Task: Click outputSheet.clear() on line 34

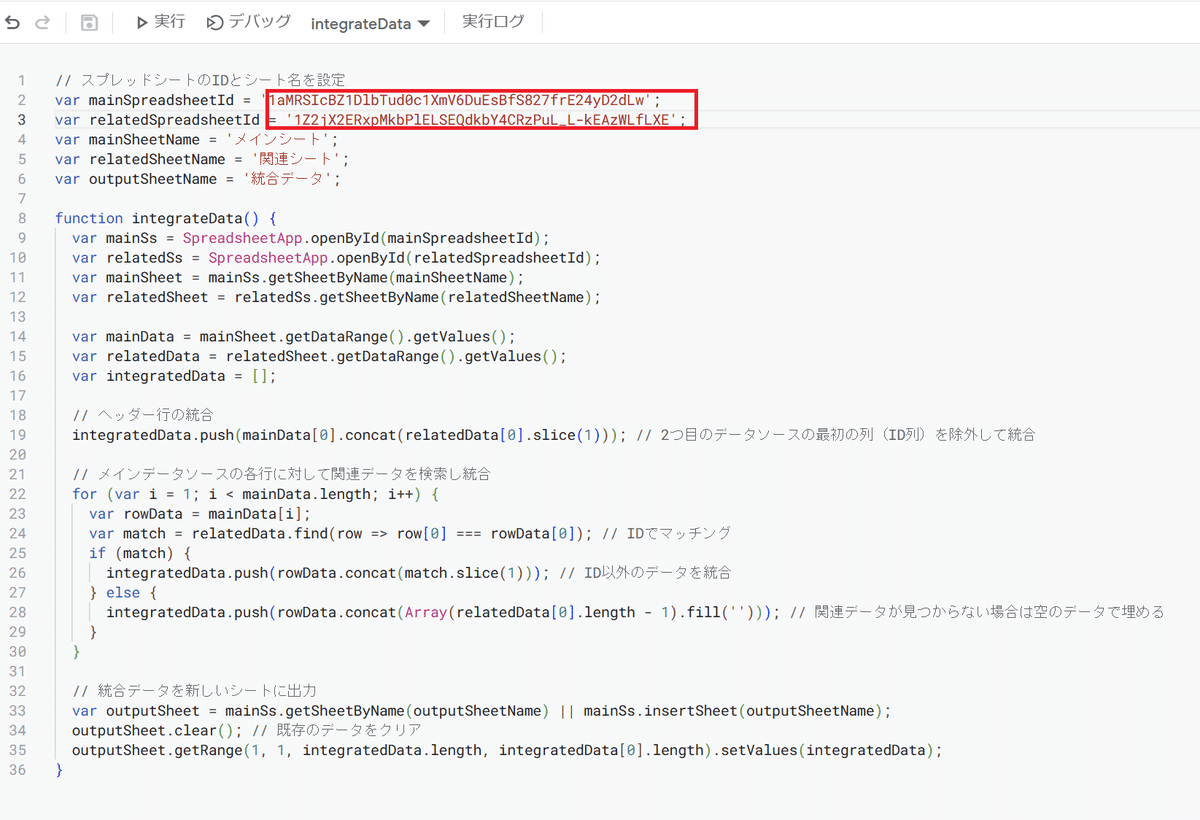Action: [x=158, y=730]
